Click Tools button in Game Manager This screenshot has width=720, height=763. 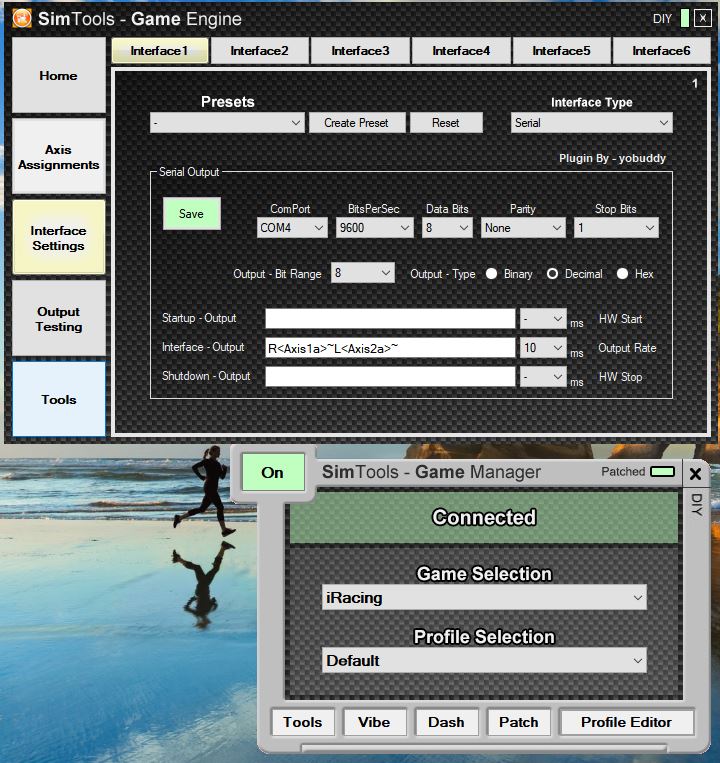303,722
